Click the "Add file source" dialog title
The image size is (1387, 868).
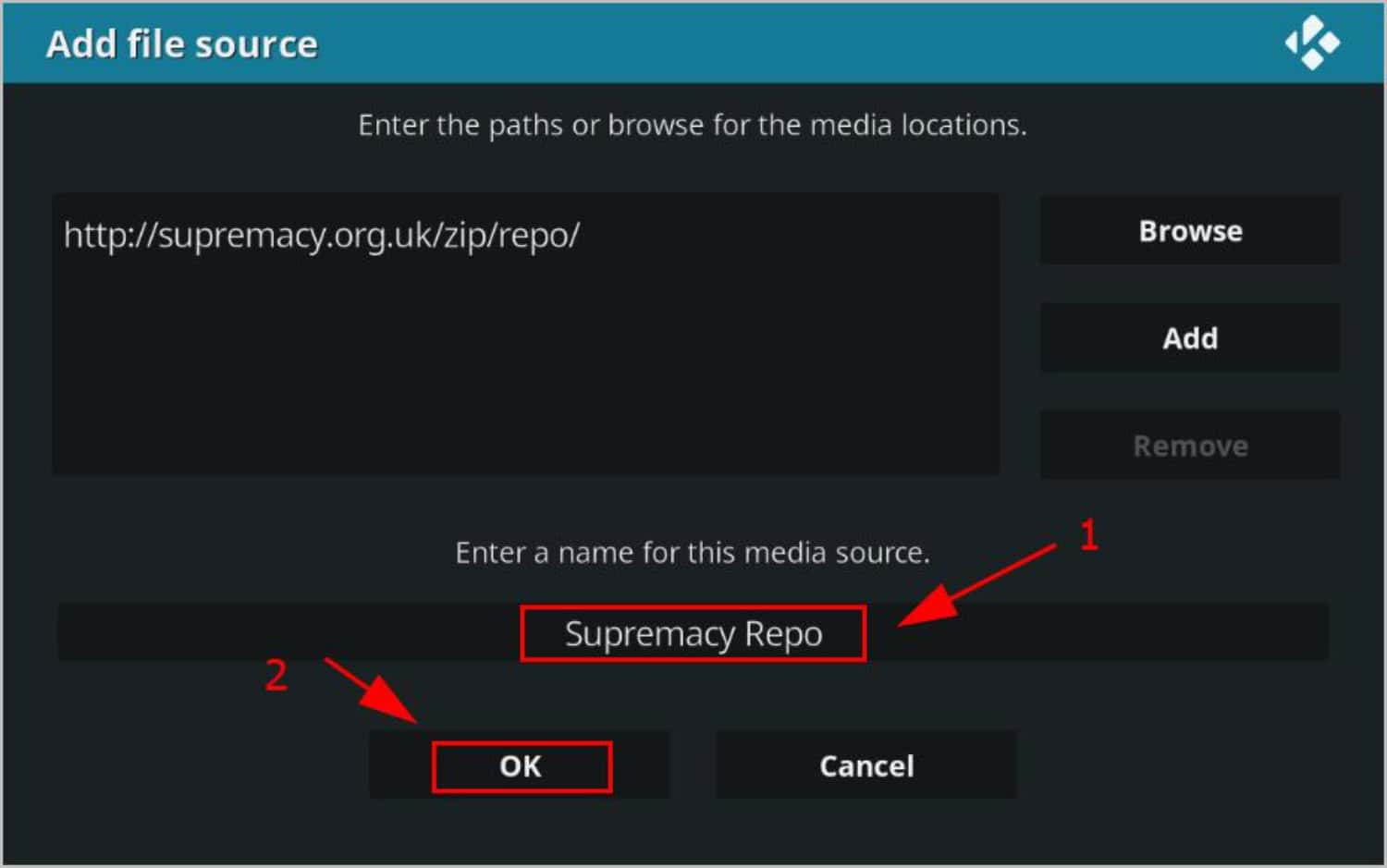point(182,44)
